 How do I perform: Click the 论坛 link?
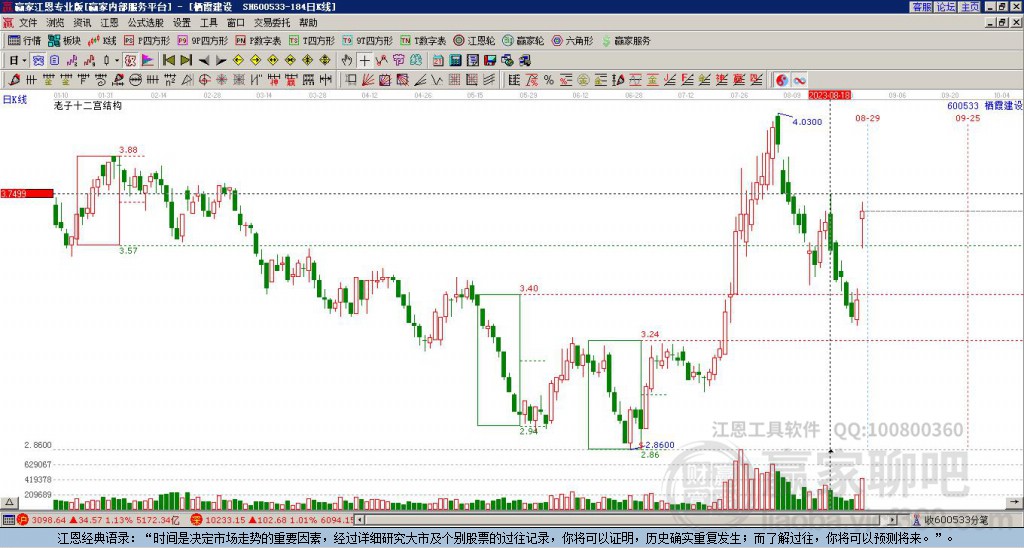[946, 7]
